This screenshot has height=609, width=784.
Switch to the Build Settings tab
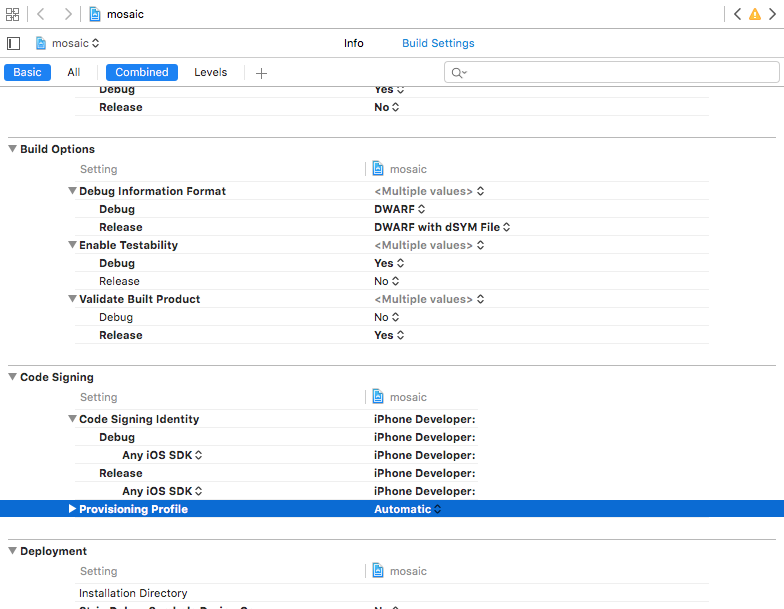pyautogui.click(x=438, y=44)
